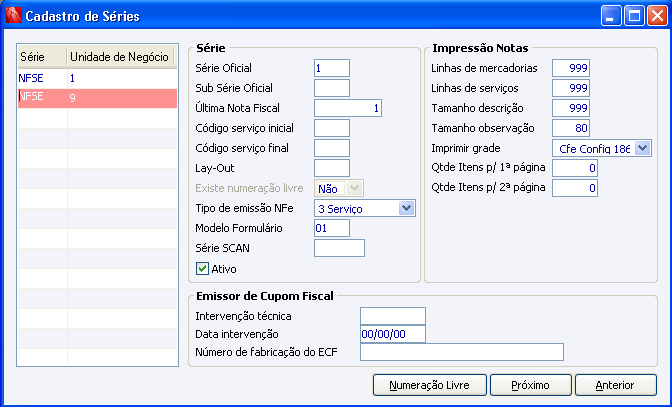Toggle the Ativo checkbox
Screen dimensions: 672x407
[x=202, y=269]
